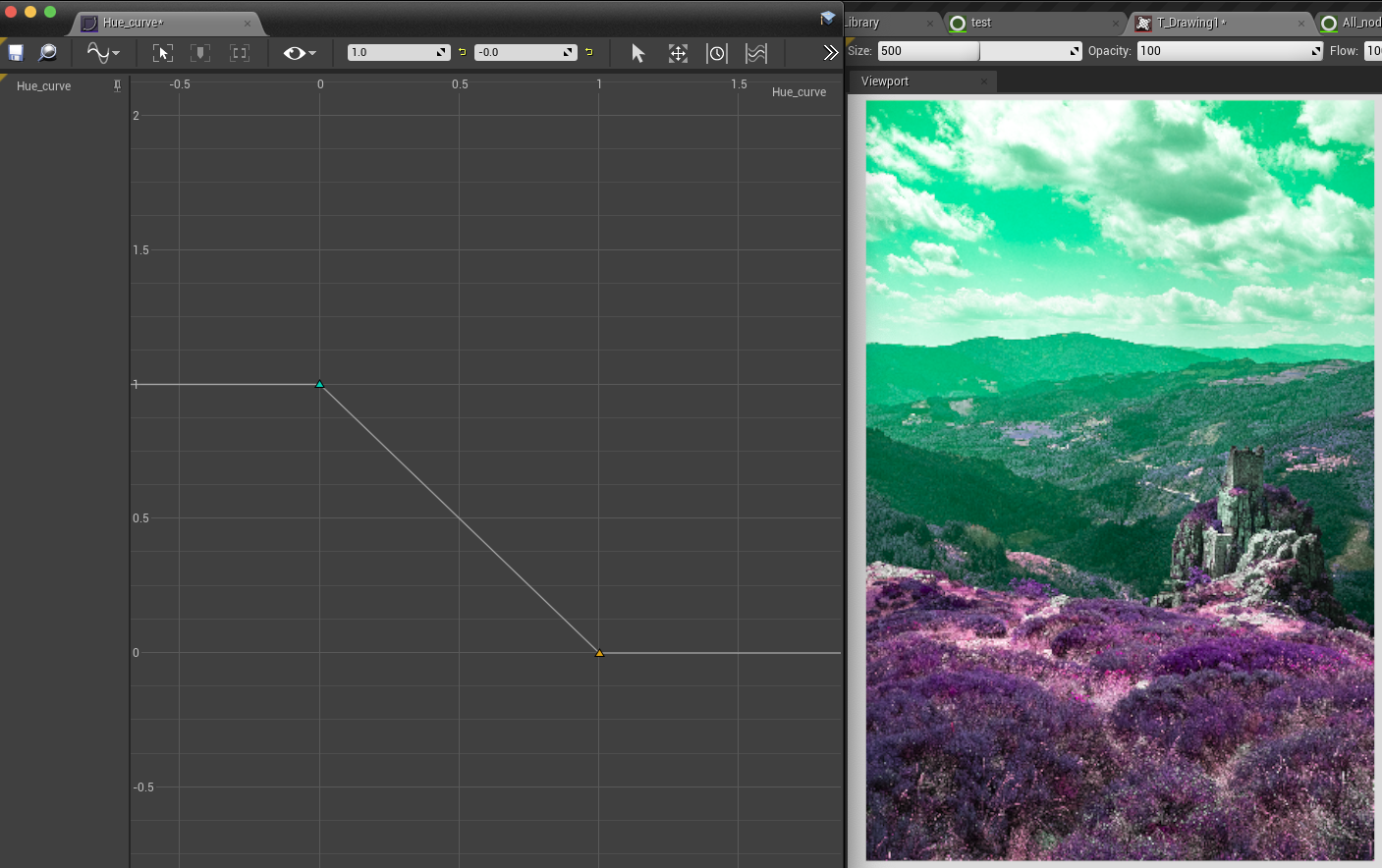Screen dimensions: 1382x868
Task: Select the arrow pointer tool in curve toolbar
Action: coord(637,52)
